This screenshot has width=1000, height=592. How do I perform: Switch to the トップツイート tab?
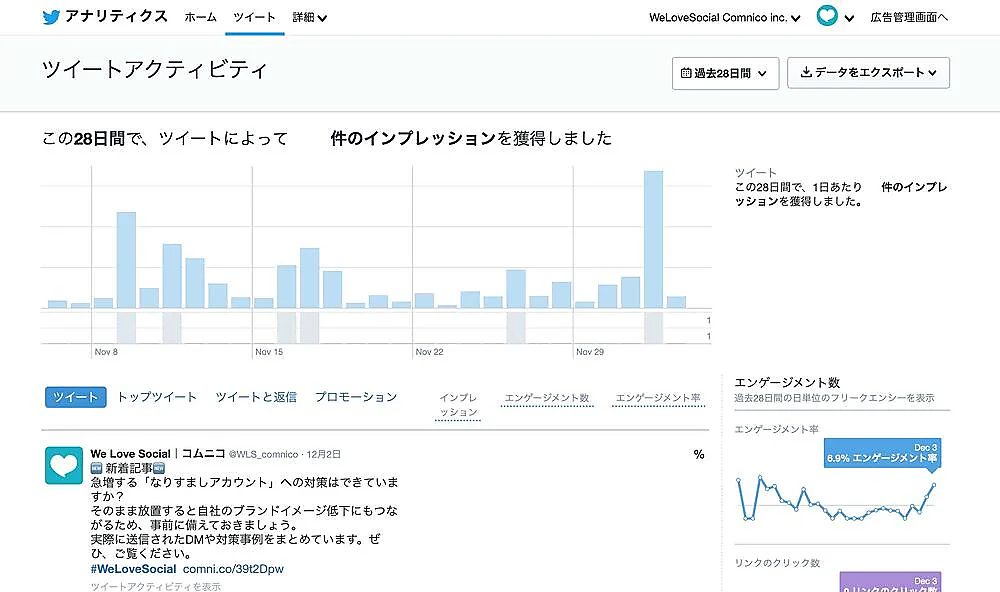tap(157, 397)
